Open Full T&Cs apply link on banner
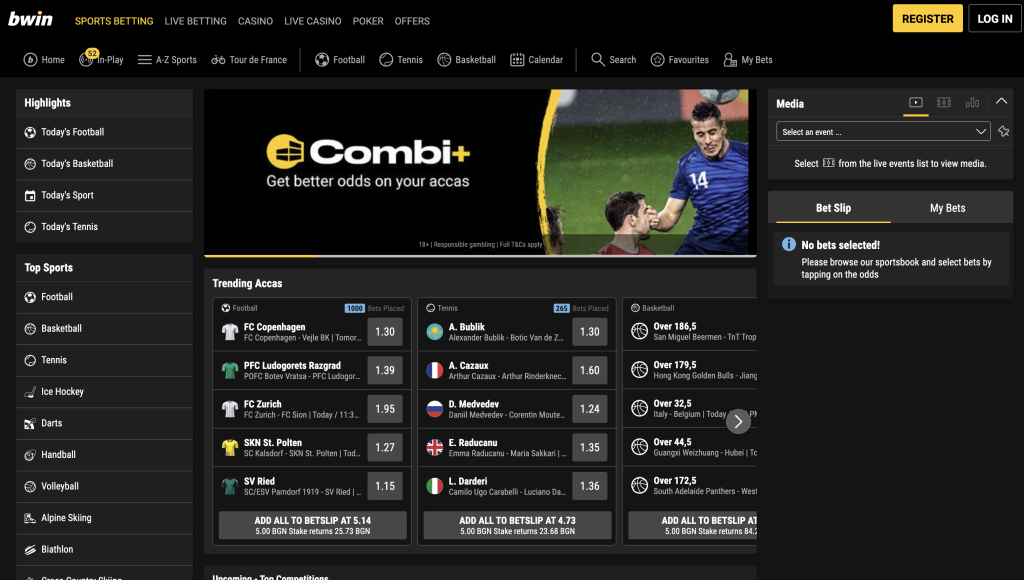1024x580 pixels. (x=521, y=244)
